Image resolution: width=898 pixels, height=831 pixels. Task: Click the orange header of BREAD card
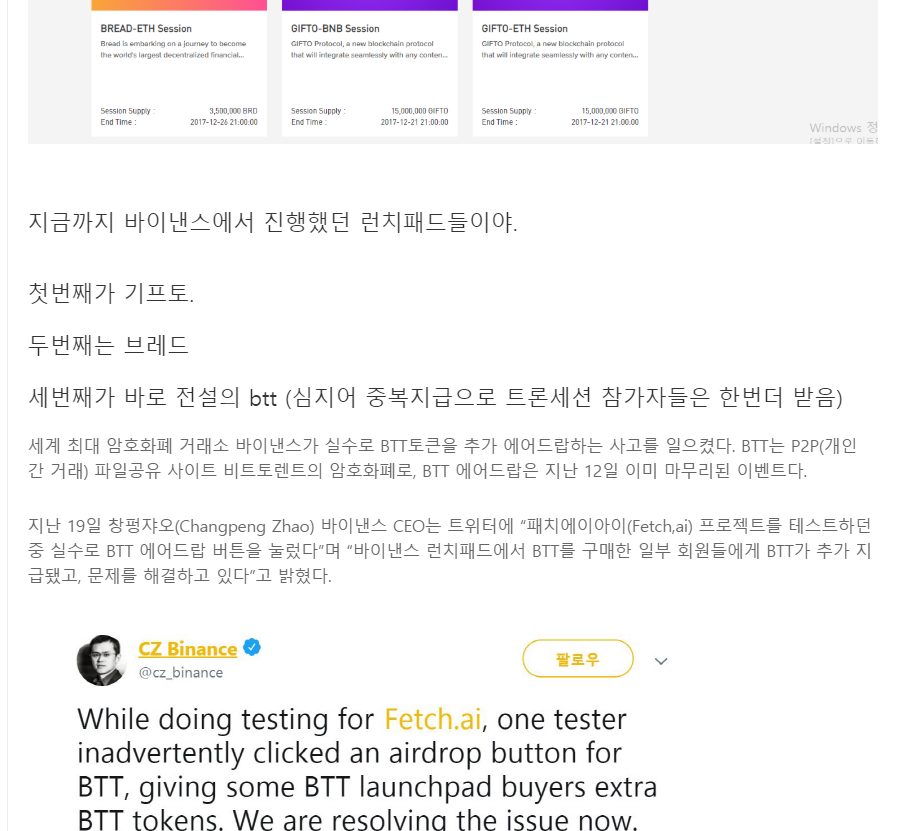(x=179, y=5)
